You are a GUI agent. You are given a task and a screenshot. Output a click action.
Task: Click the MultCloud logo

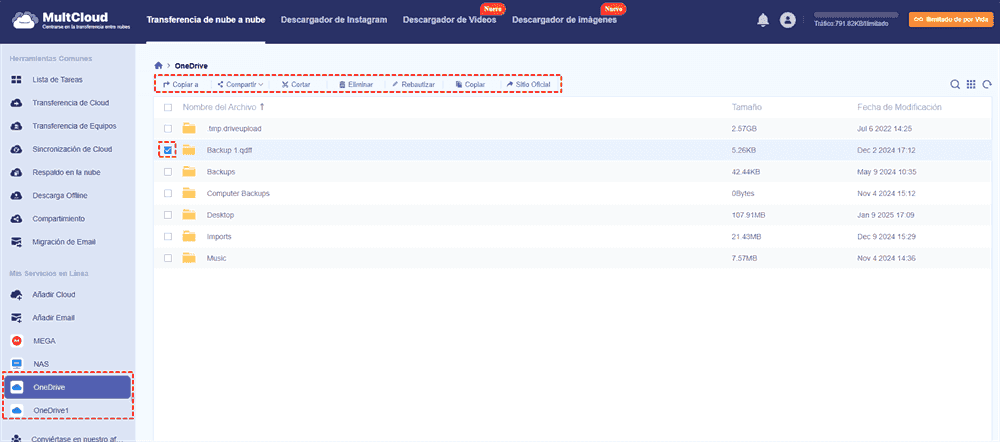pos(72,20)
